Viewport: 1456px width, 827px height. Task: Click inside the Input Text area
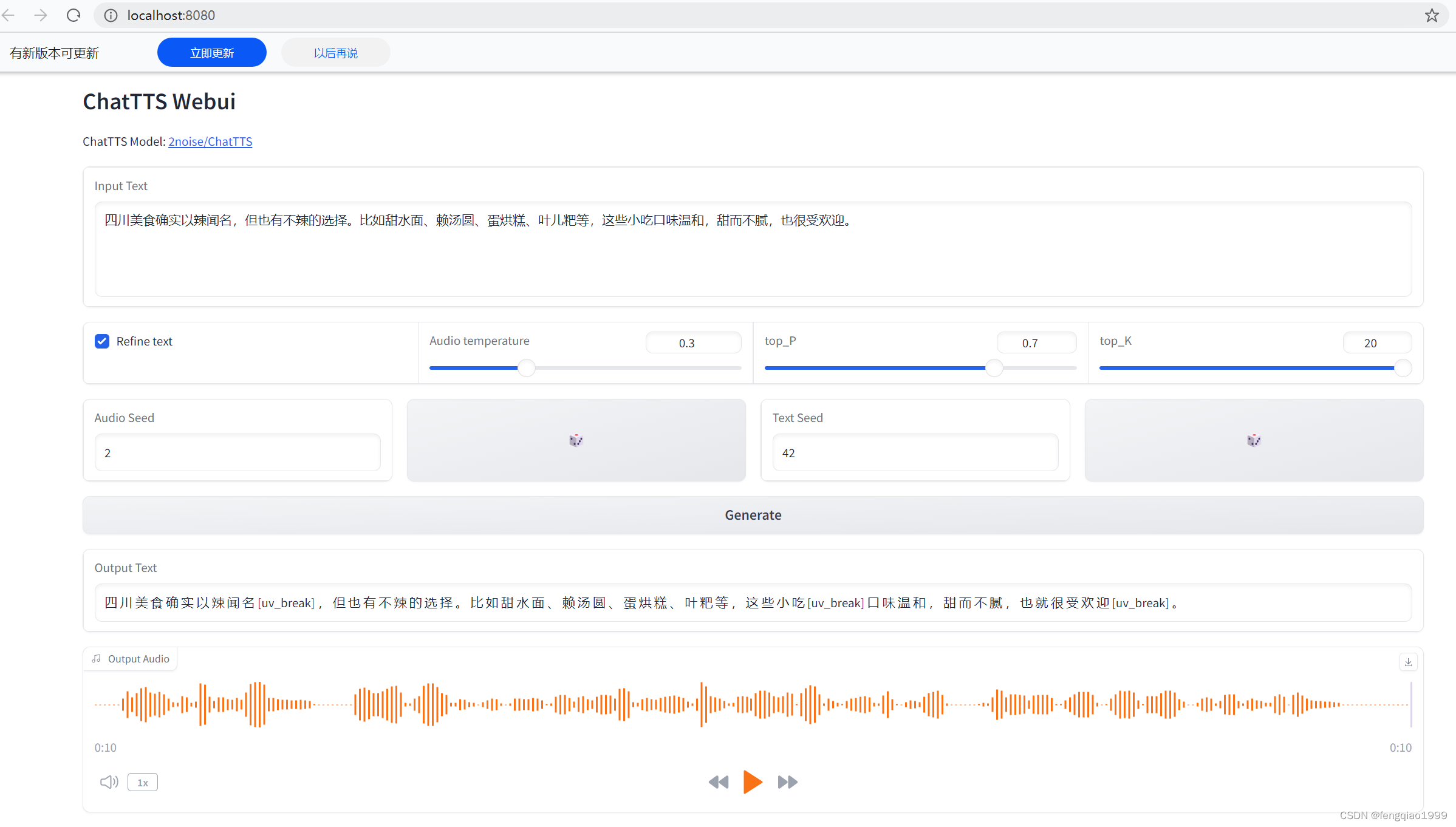coord(753,250)
